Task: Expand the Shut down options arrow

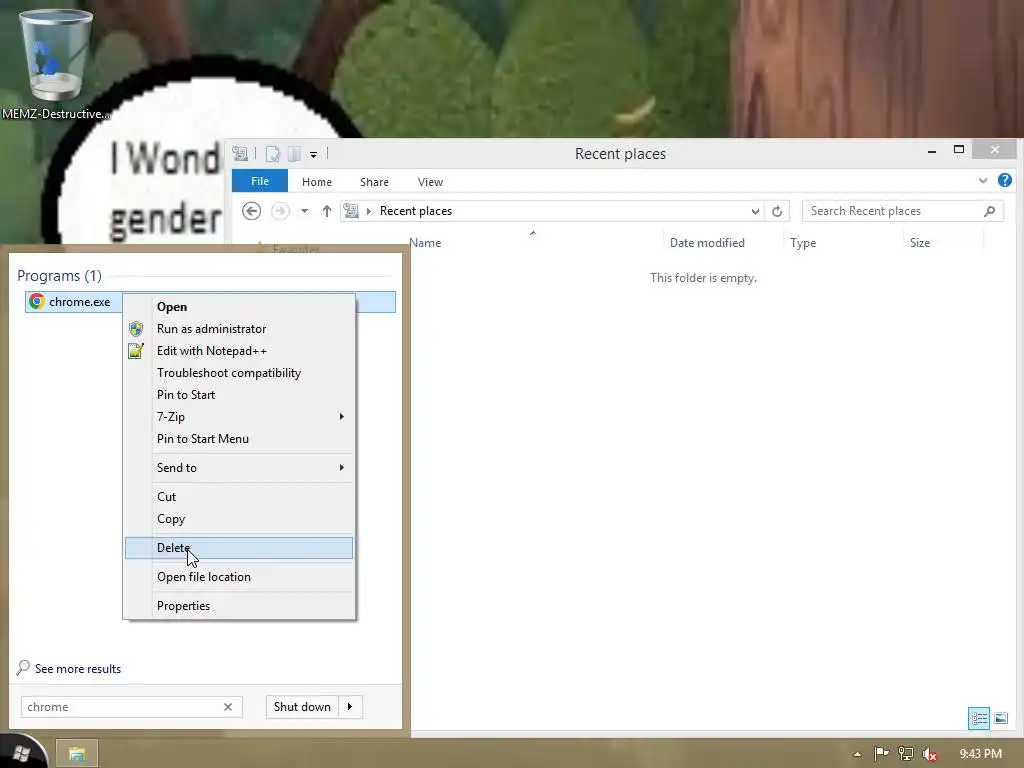Action: [350, 707]
